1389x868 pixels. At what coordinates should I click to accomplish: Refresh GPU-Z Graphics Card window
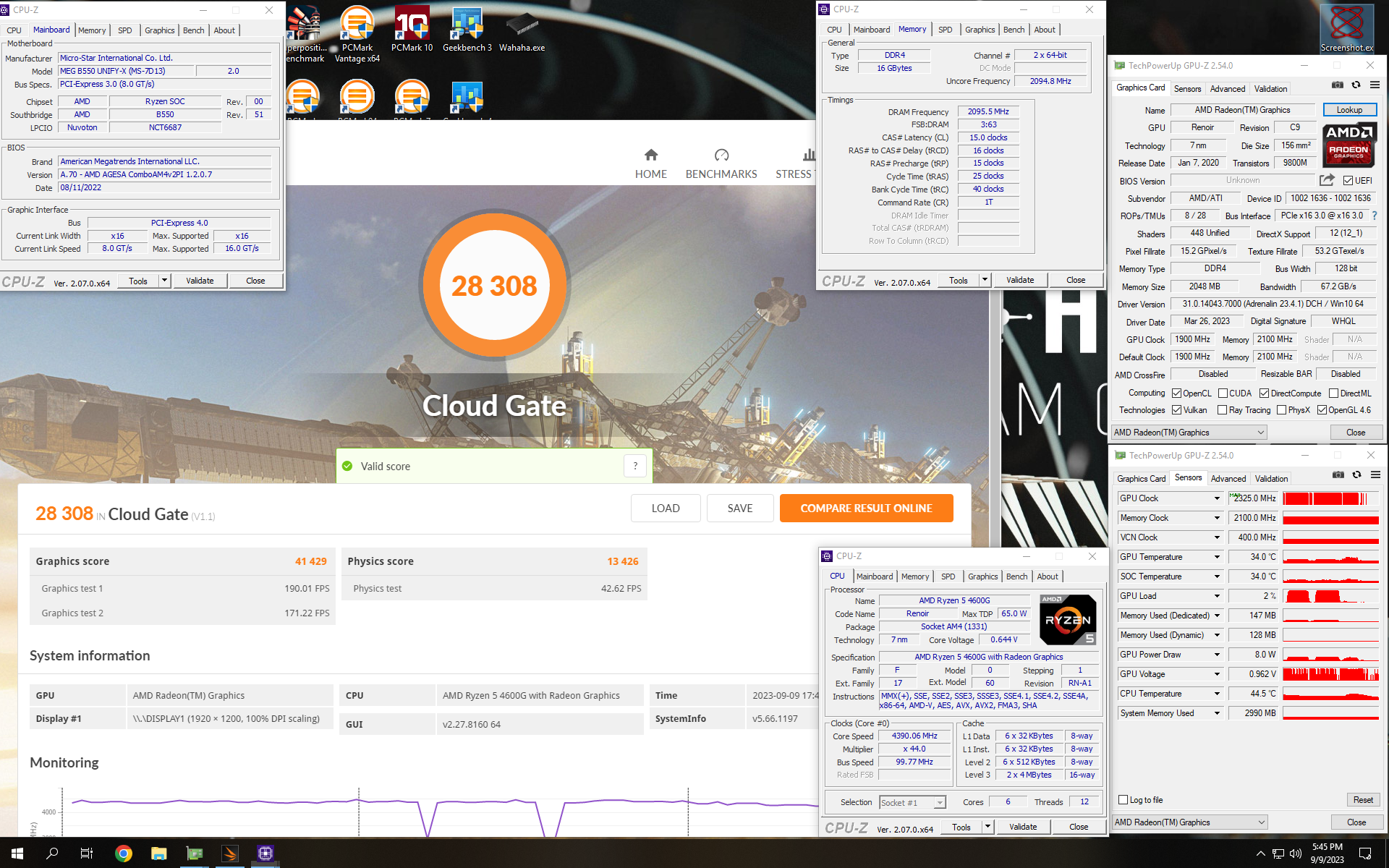1356,85
